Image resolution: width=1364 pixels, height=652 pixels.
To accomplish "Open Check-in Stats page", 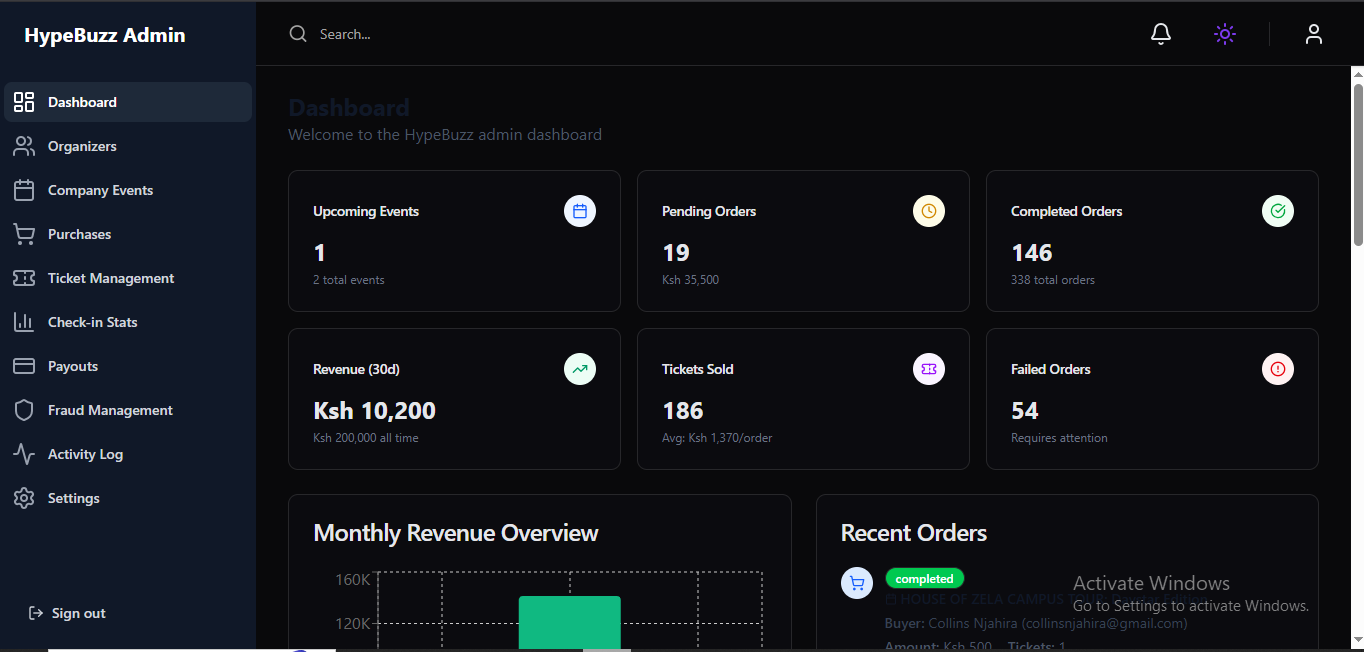I will [92, 322].
